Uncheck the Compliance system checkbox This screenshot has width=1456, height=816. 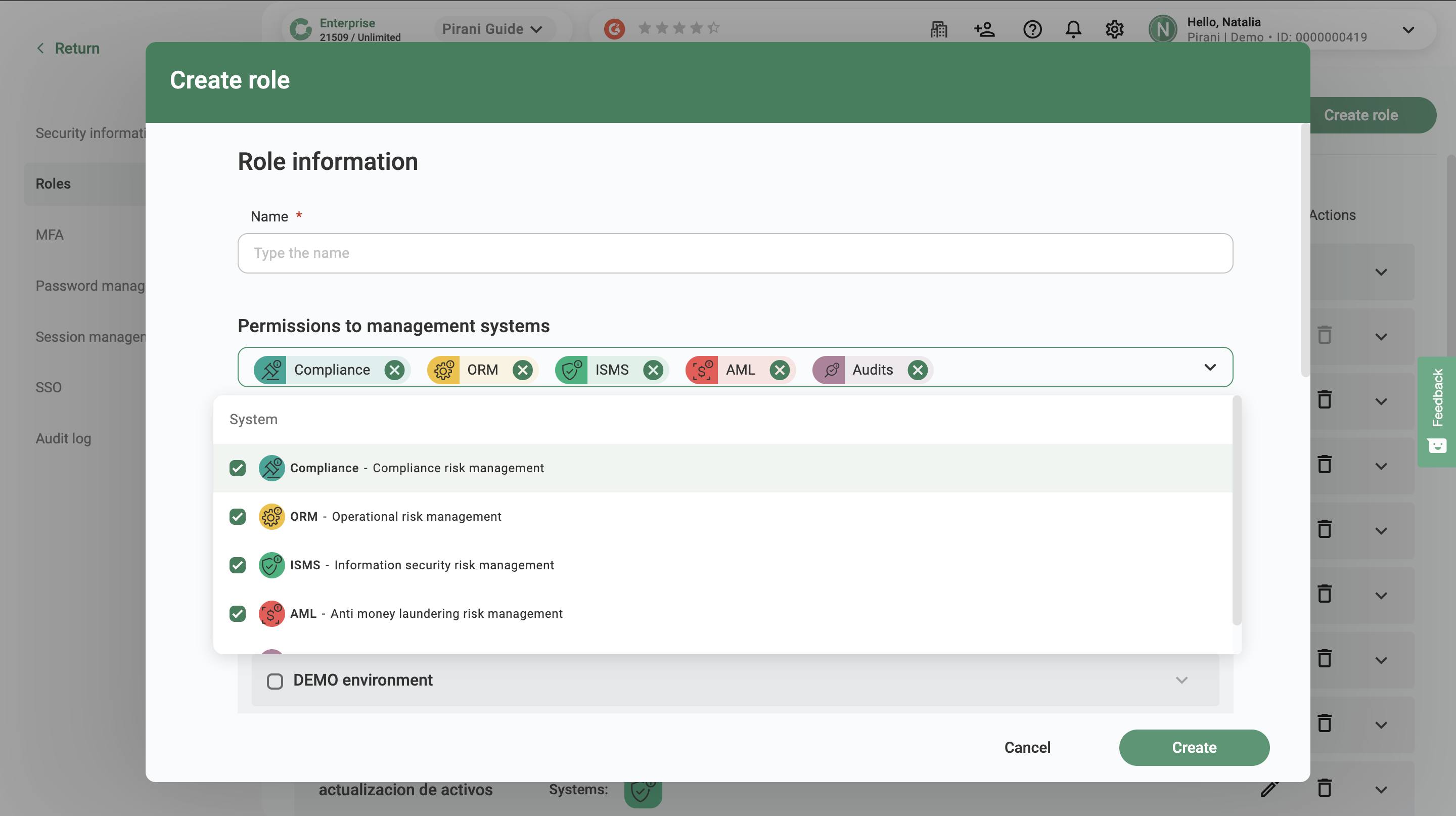238,468
